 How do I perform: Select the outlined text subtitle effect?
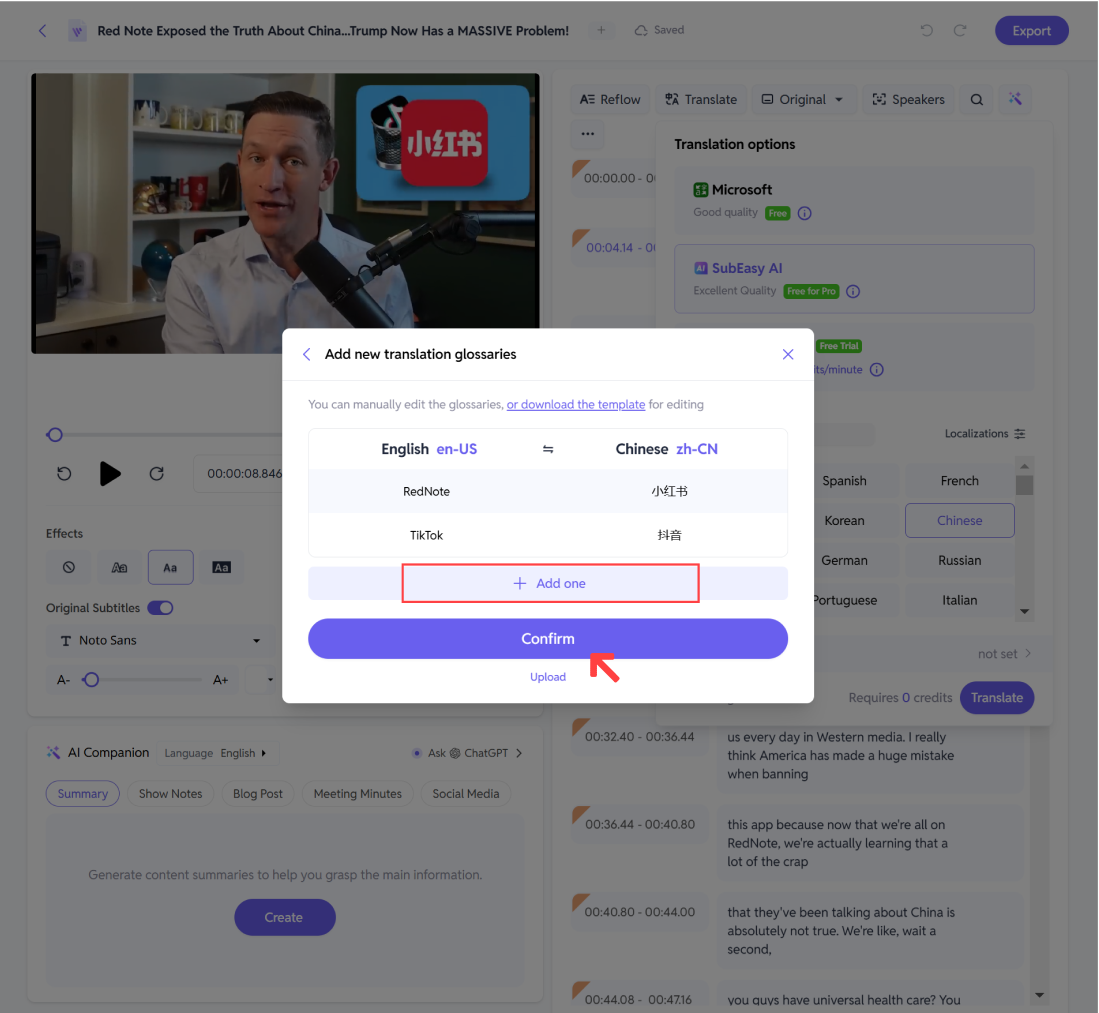click(119, 568)
